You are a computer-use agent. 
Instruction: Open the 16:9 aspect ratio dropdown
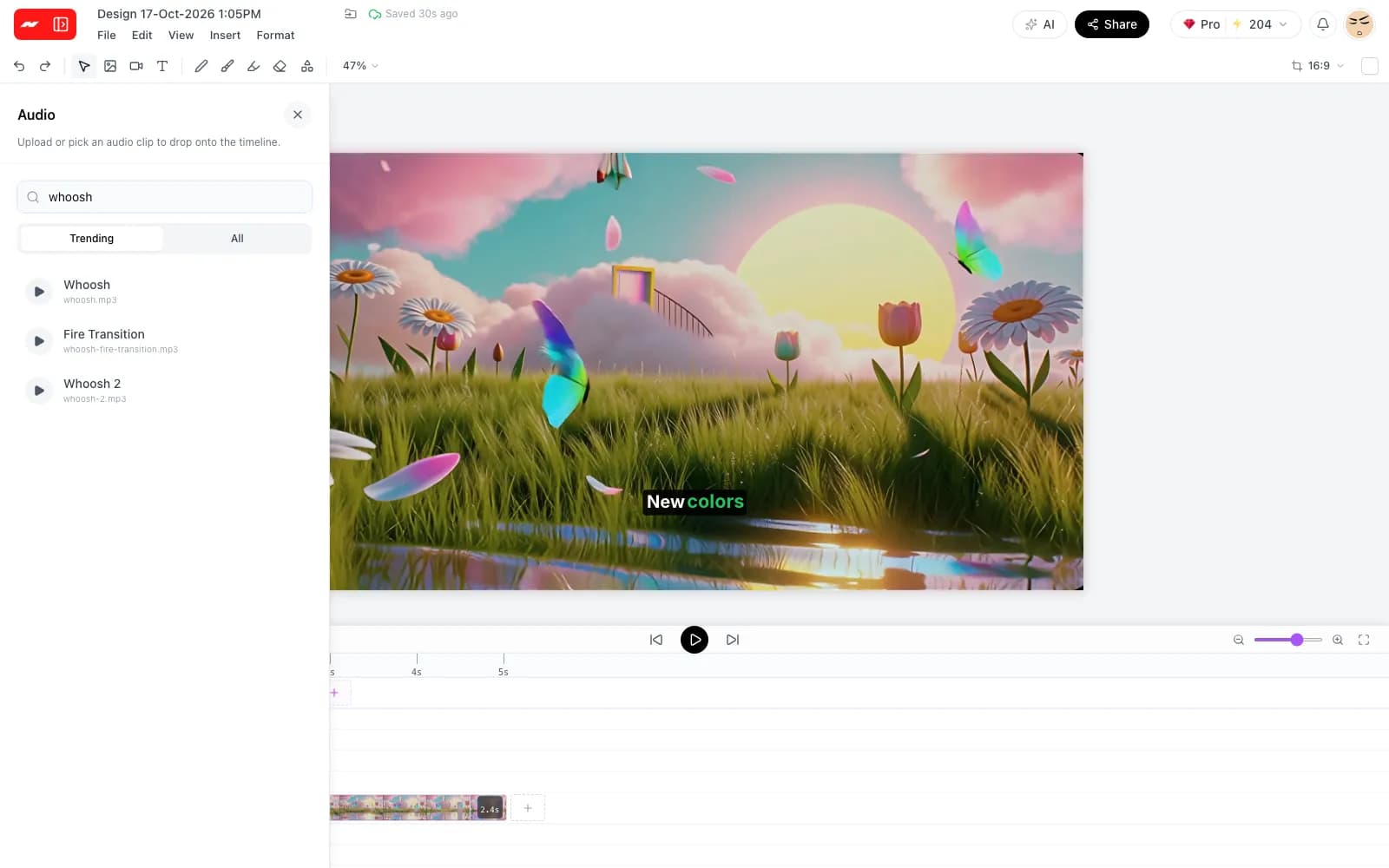pyautogui.click(x=1318, y=66)
